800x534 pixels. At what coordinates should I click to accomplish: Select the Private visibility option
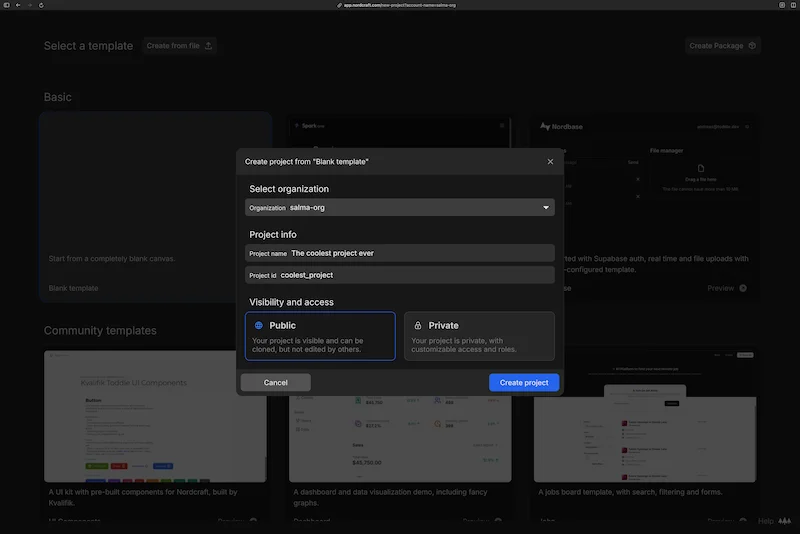pos(479,336)
